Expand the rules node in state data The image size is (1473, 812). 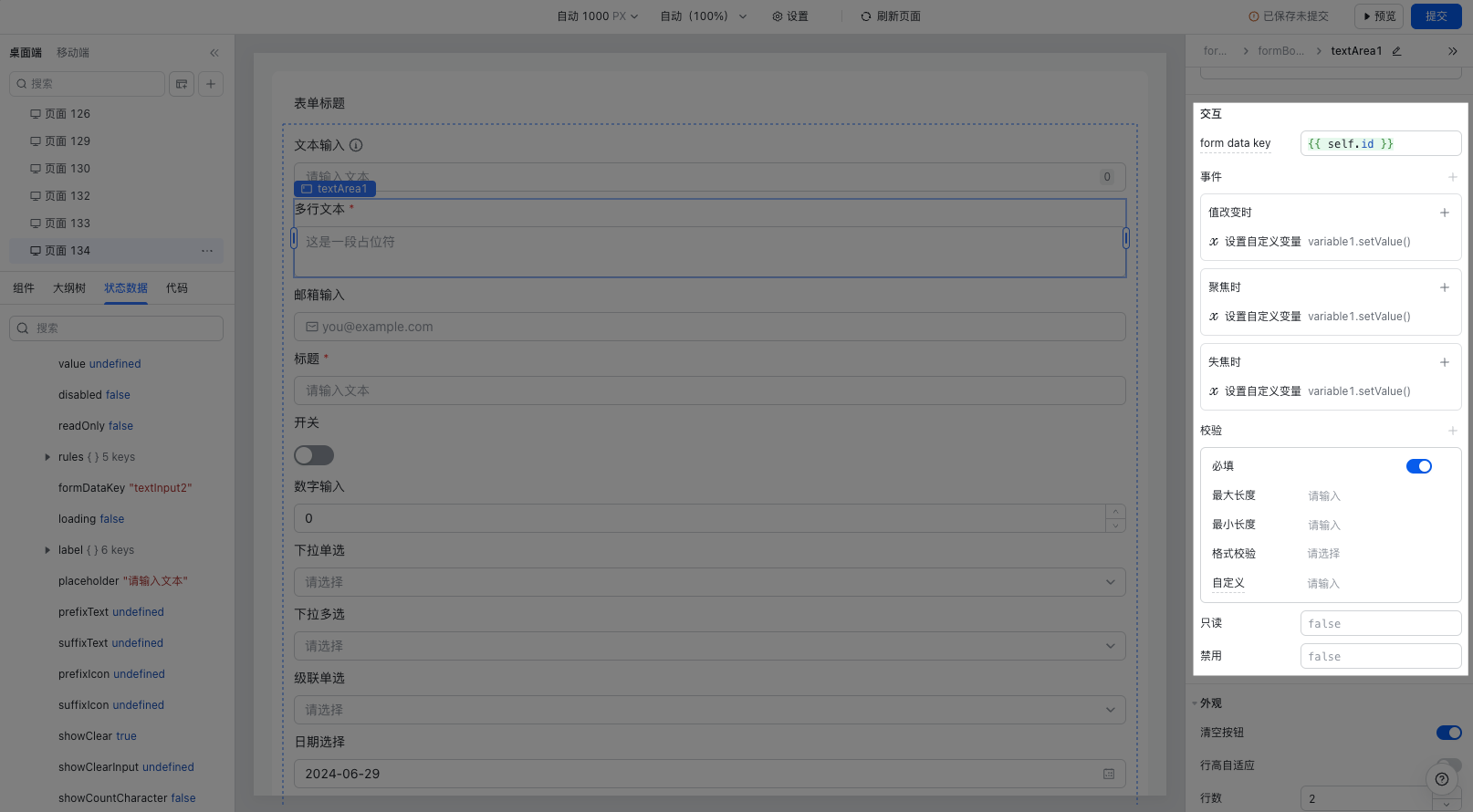(47, 457)
